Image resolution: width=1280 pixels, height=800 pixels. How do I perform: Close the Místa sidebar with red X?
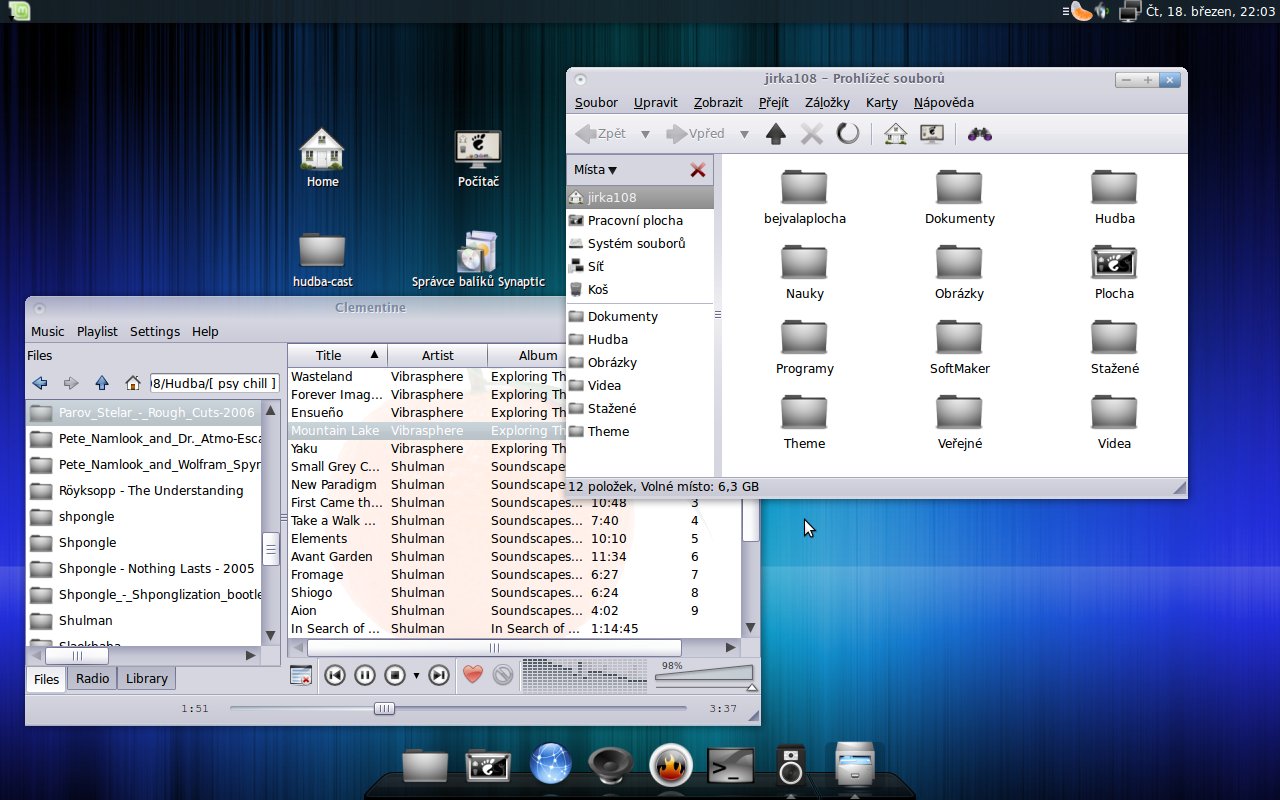point(698,170)
